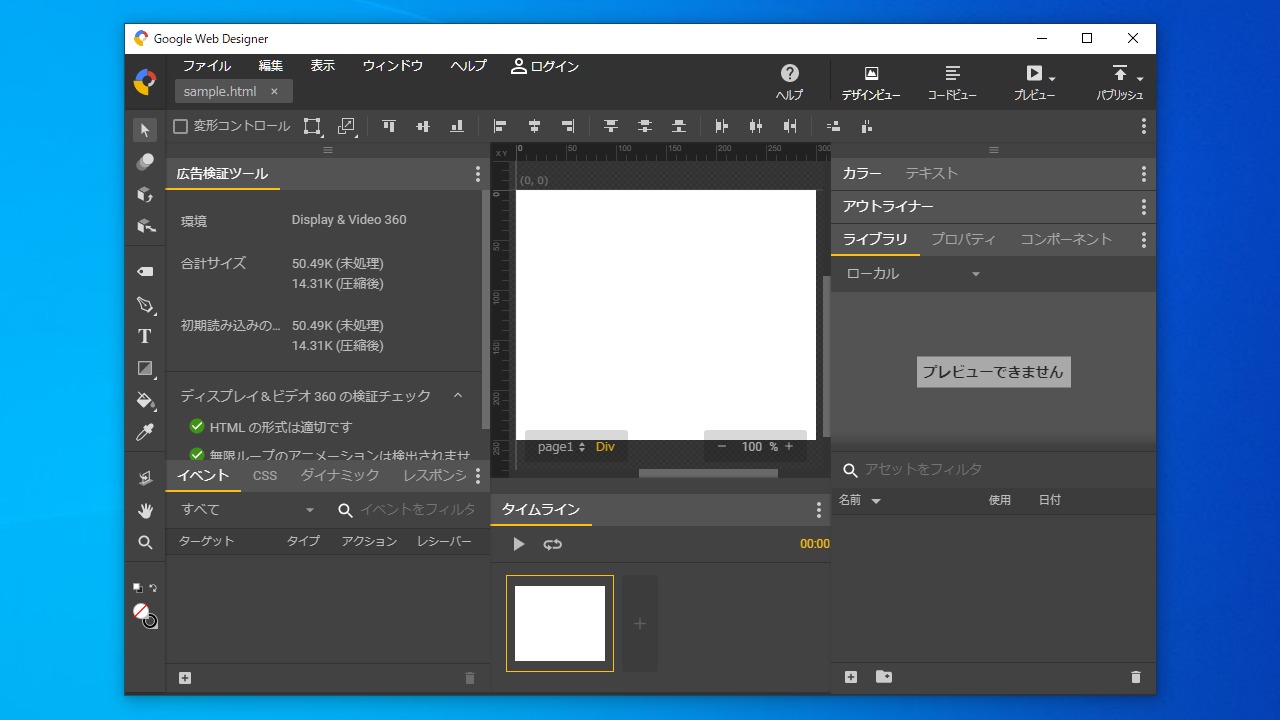Switch to コードビュー

click(952, 82)
